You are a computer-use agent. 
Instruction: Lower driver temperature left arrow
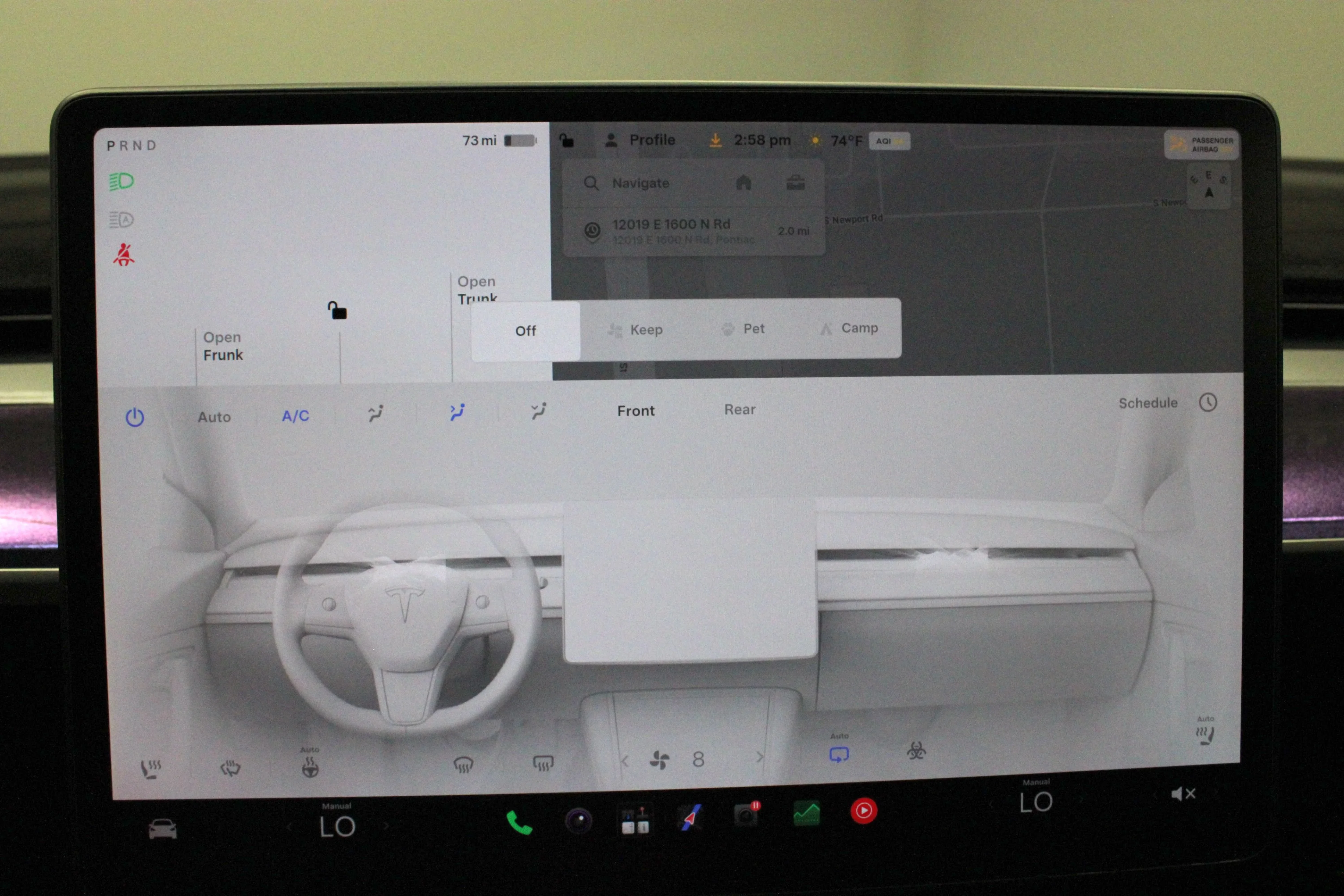pos(289,827)
